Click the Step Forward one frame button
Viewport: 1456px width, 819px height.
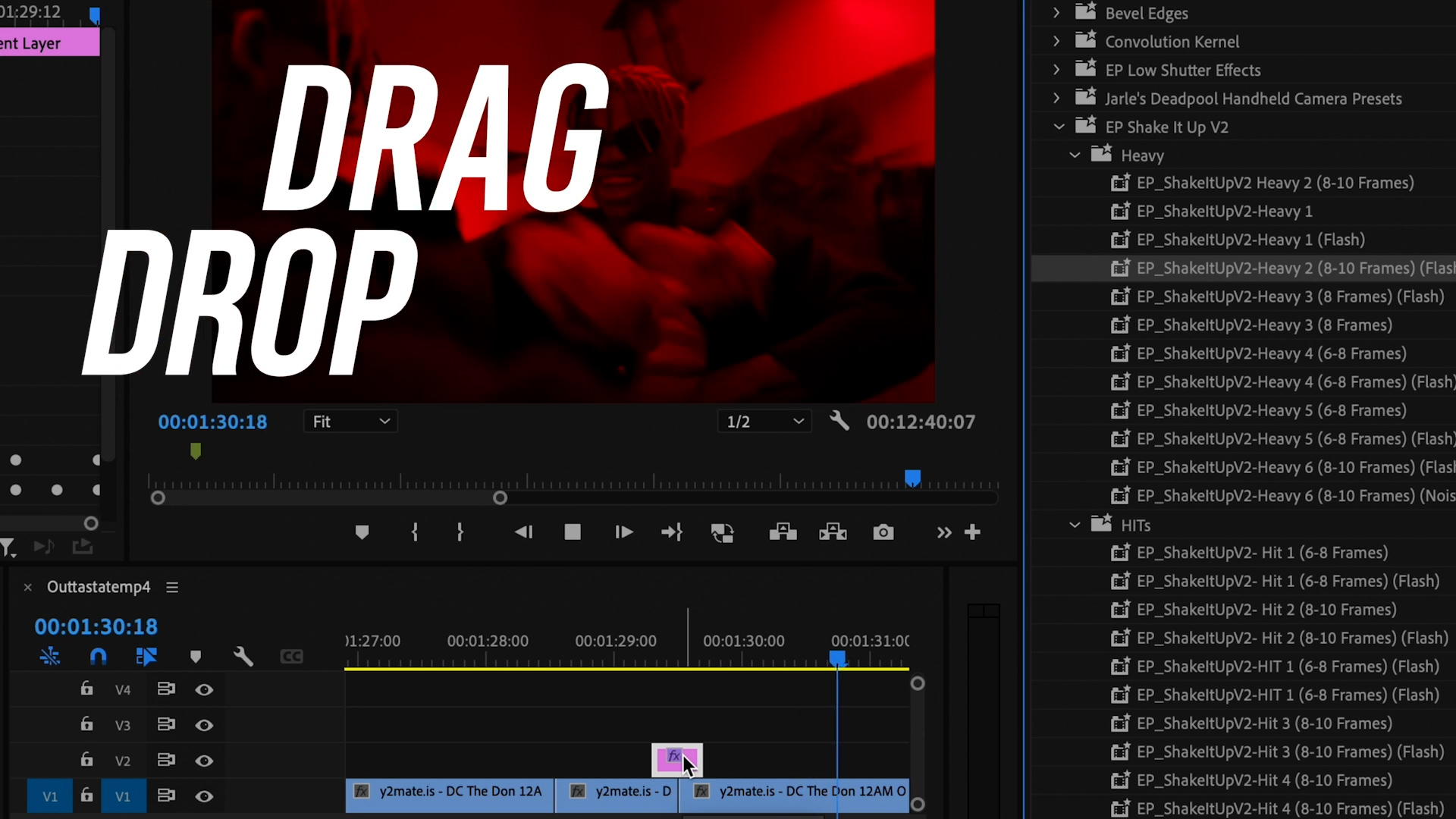623,532
